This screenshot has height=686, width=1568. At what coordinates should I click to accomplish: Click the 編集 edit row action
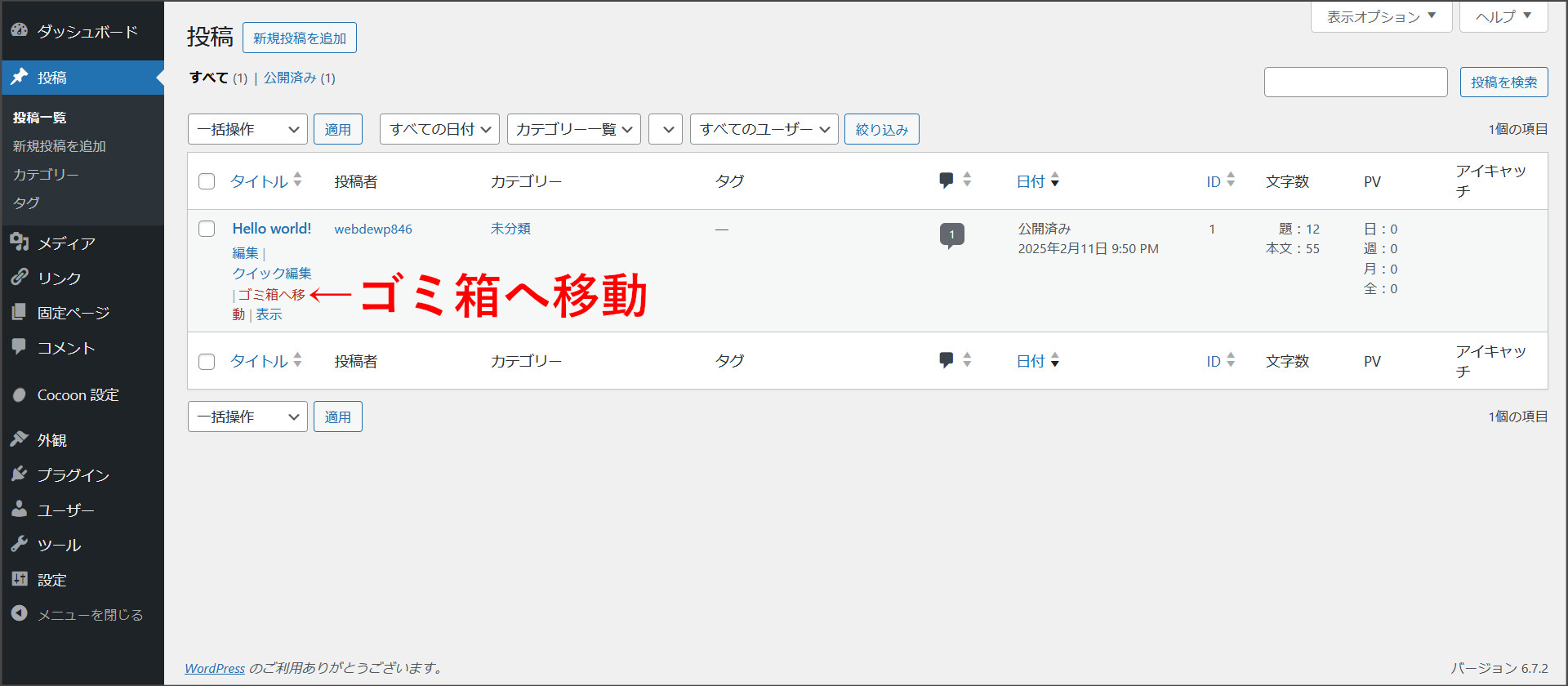coord(245,253)
